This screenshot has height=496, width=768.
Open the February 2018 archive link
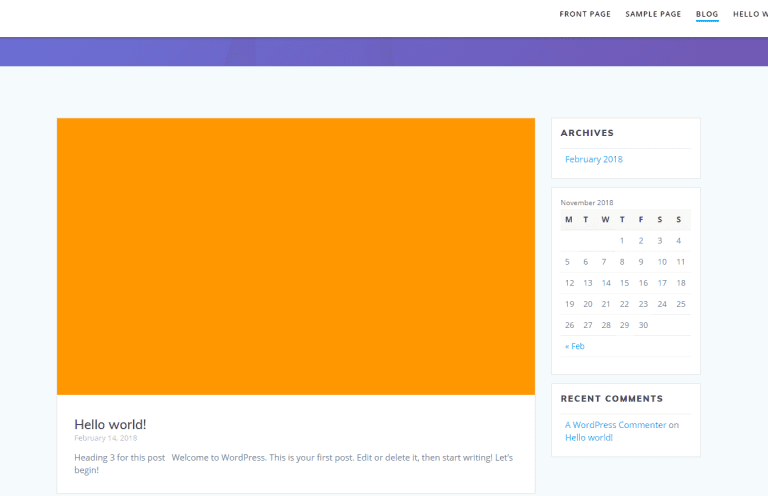point(593,159)
